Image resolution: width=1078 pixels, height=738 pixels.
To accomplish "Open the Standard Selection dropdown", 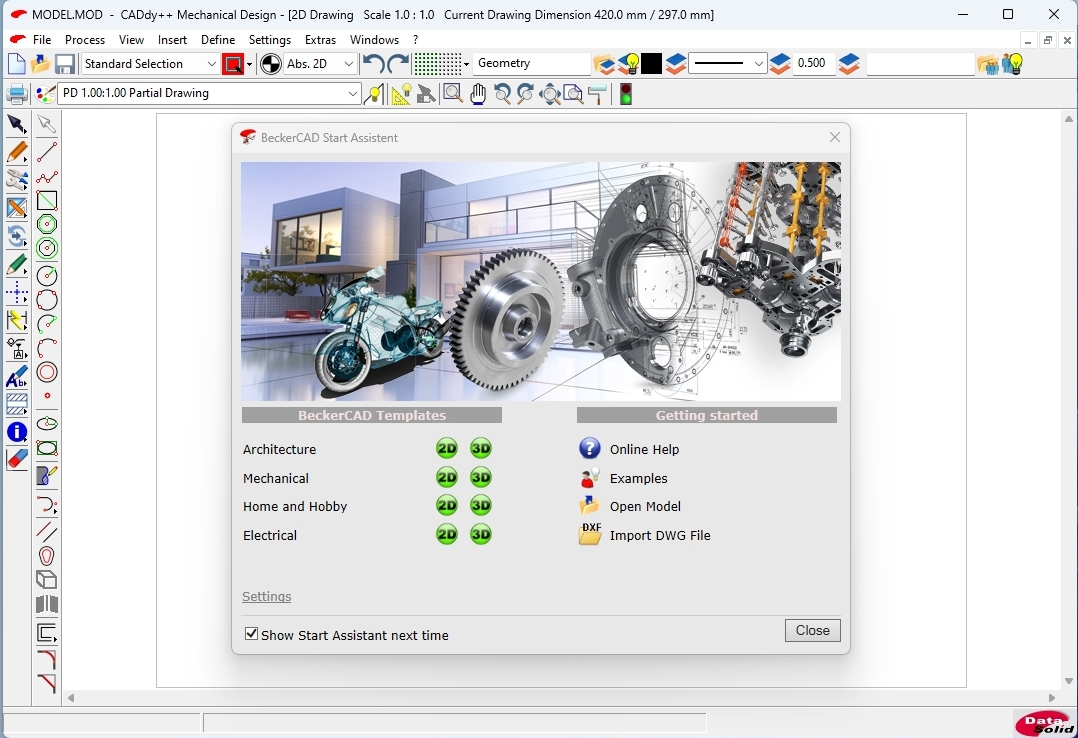I will pos(150,64).
